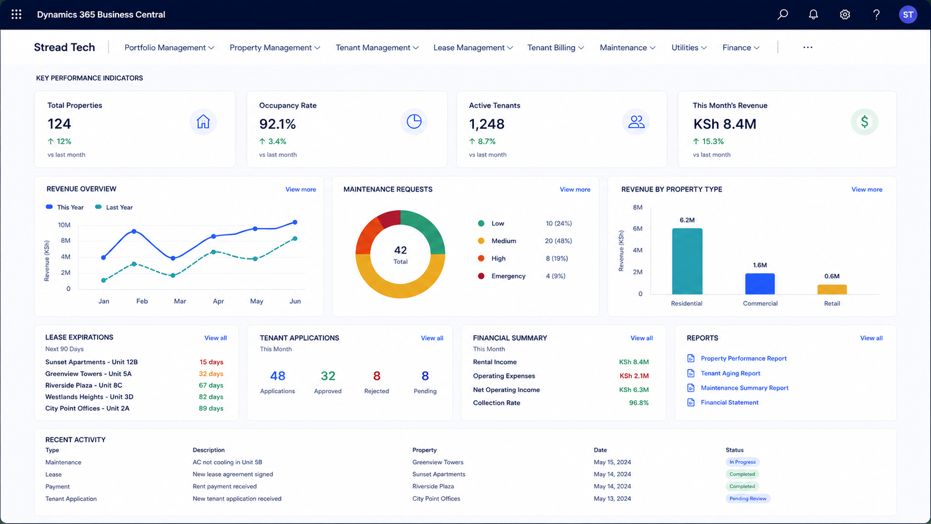Image resolution: width=931 pixels, height=524 pixels.
Task: Click the Net Operating Income KSh 6.3M value
Action: (x=634, y=390)
